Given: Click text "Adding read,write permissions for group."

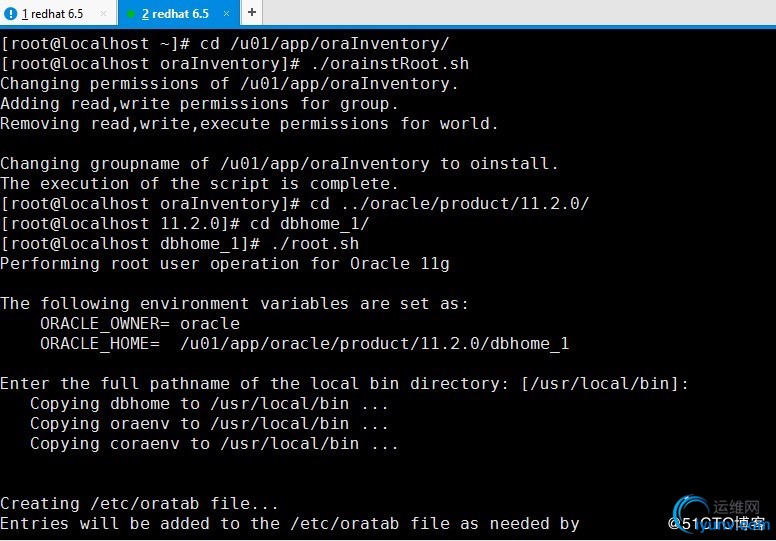Looking at the screenshot, I should click(x=199, y=104).
